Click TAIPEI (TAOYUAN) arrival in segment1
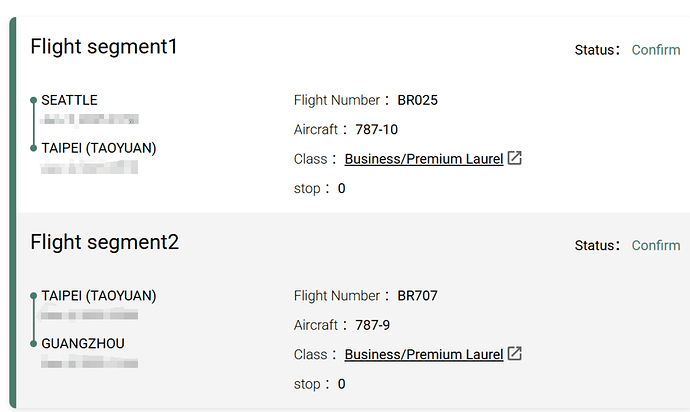Viewport: 690px width, 412px height. (x=99, y=148)
